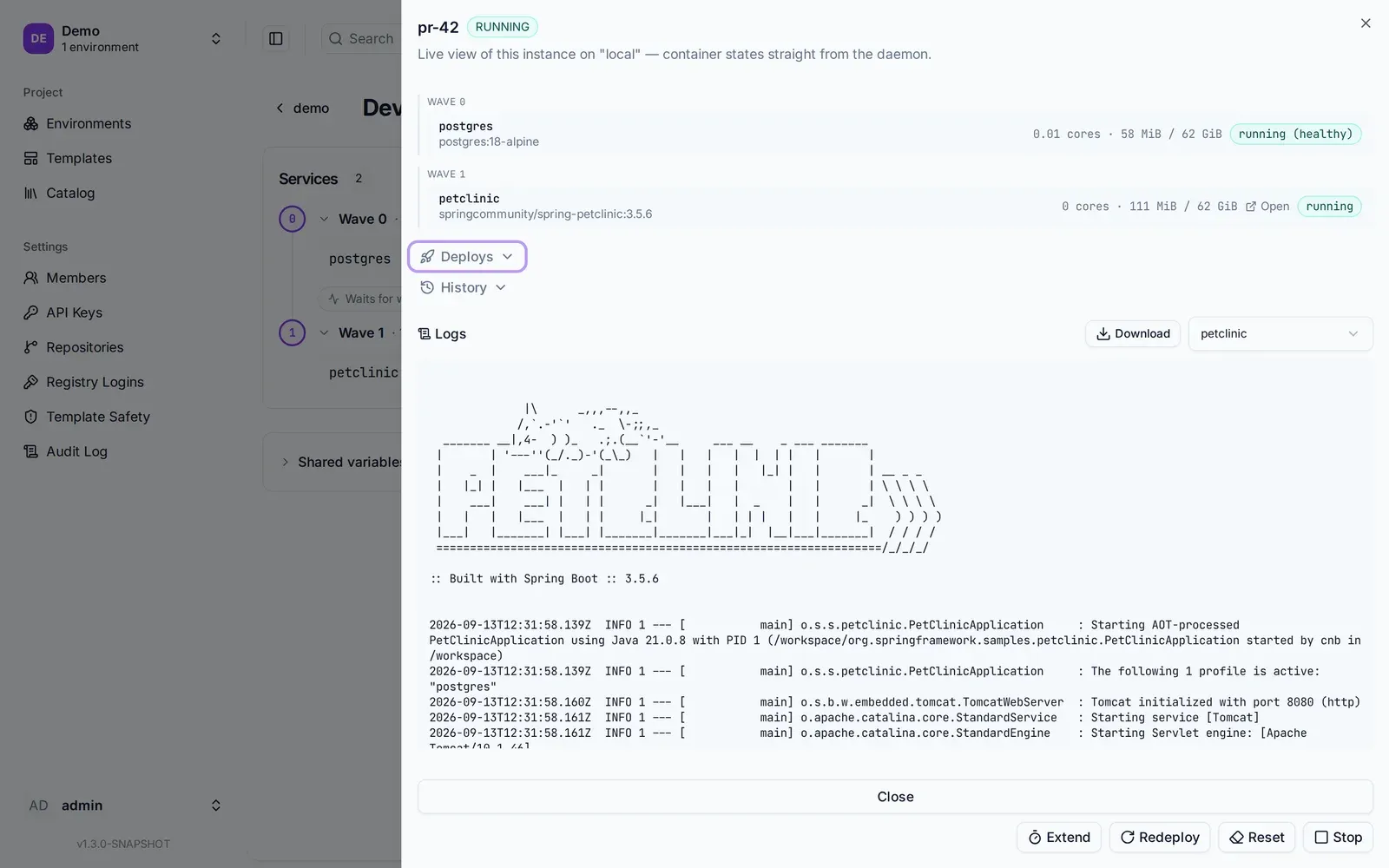Screen dimensions: 1389x868
Task: Open Templates in the sidebar
Action: pyautogui.click(x=79, y=158)
